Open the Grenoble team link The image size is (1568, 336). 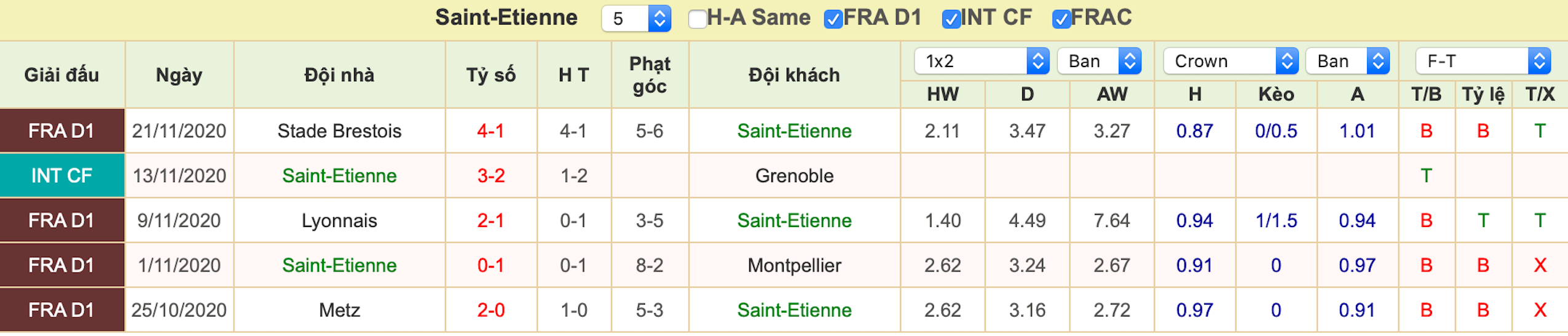point(794,176)
